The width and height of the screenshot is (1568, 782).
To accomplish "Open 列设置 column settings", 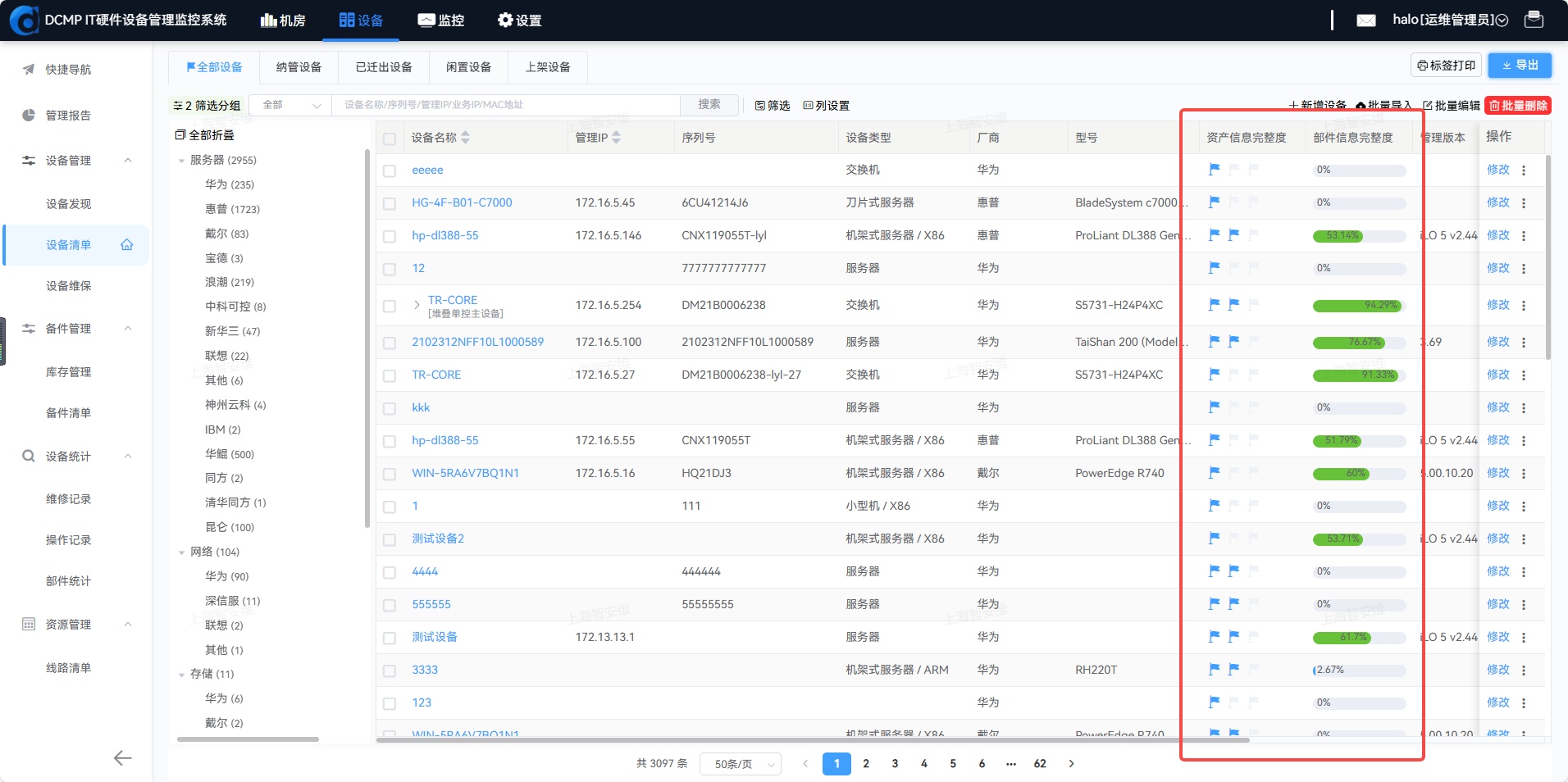I will [827, 106].
